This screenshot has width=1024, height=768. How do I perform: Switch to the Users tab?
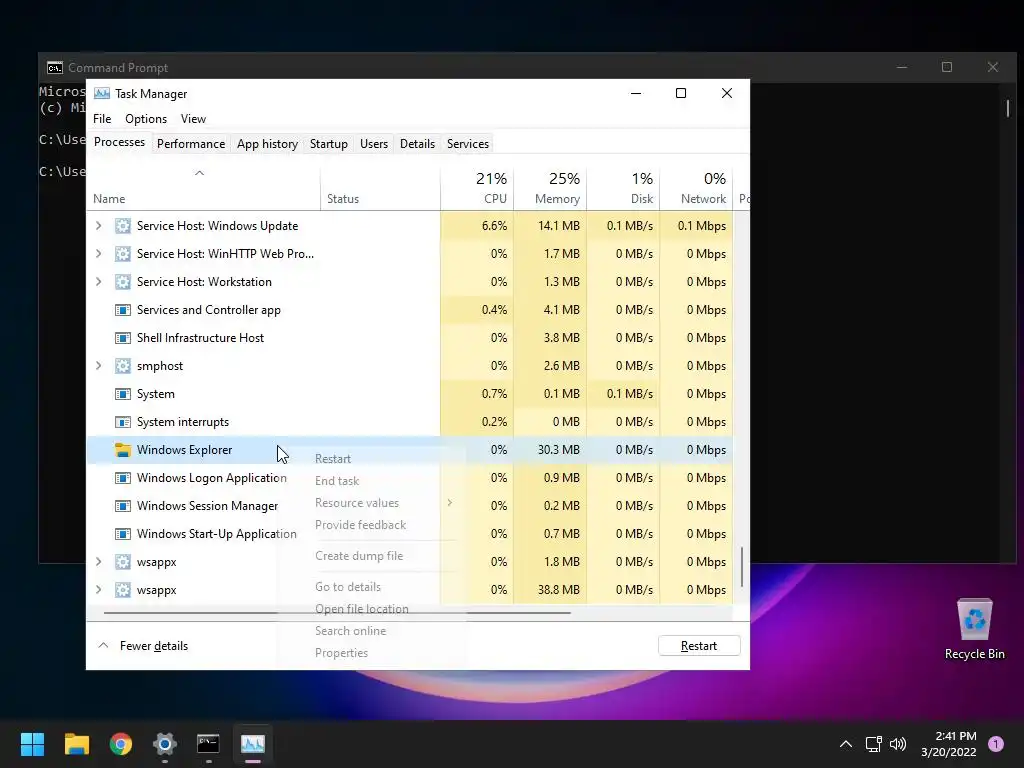tap(374, 144)
